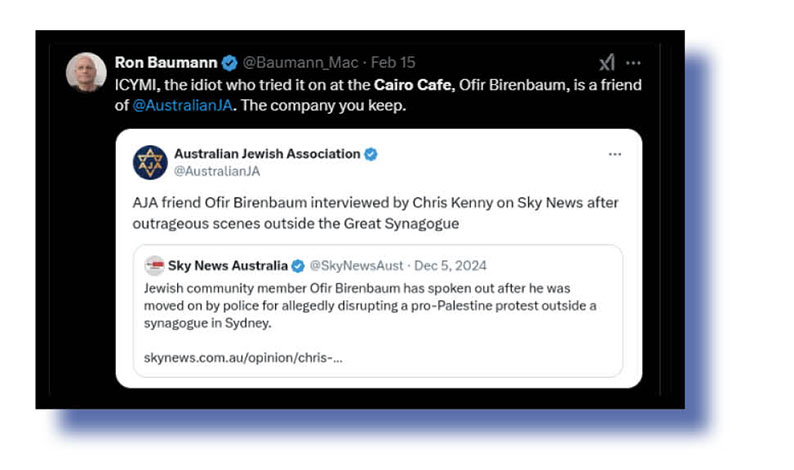Click the Australian Jewish Association account name
This screenshot has height=470, width=794.
click(x=267, y=154)
